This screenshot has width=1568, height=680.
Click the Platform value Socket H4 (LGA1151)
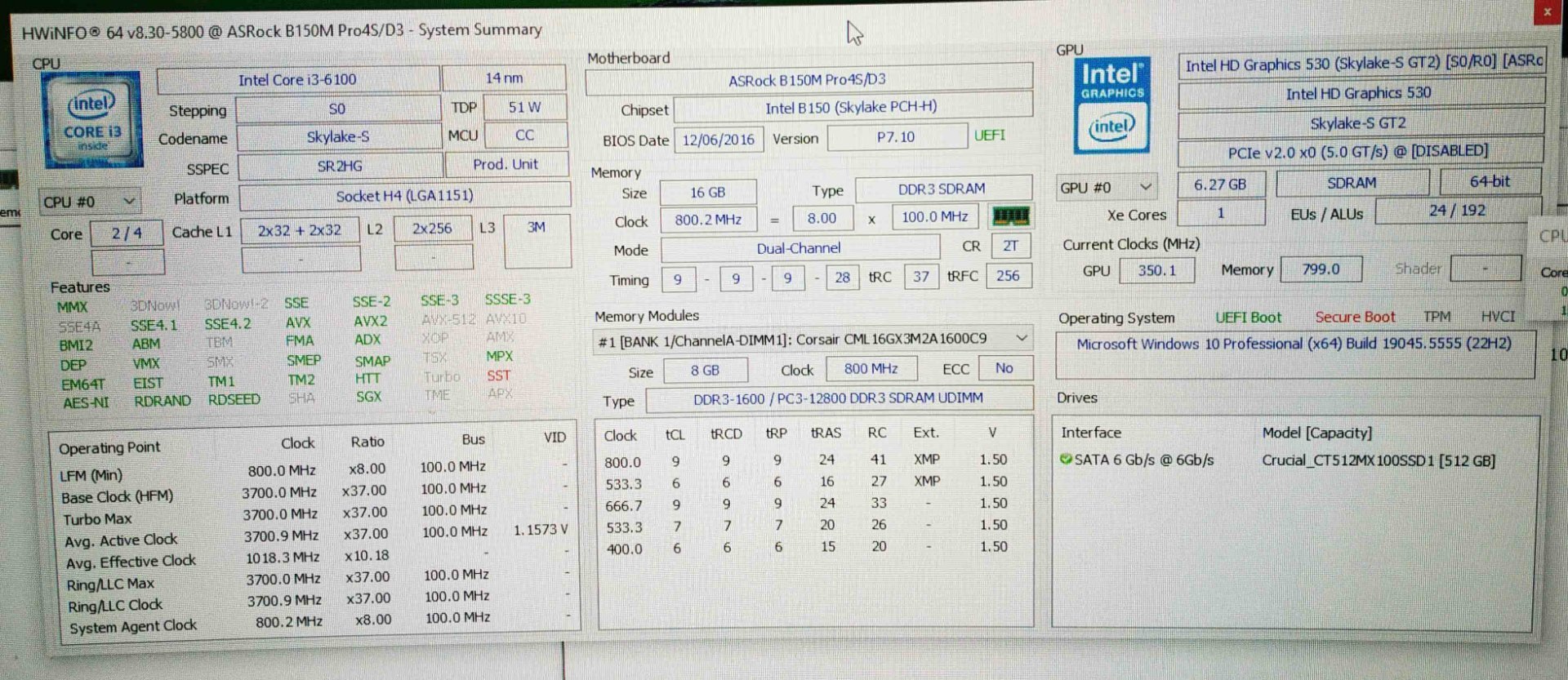[x=405, y=196]
